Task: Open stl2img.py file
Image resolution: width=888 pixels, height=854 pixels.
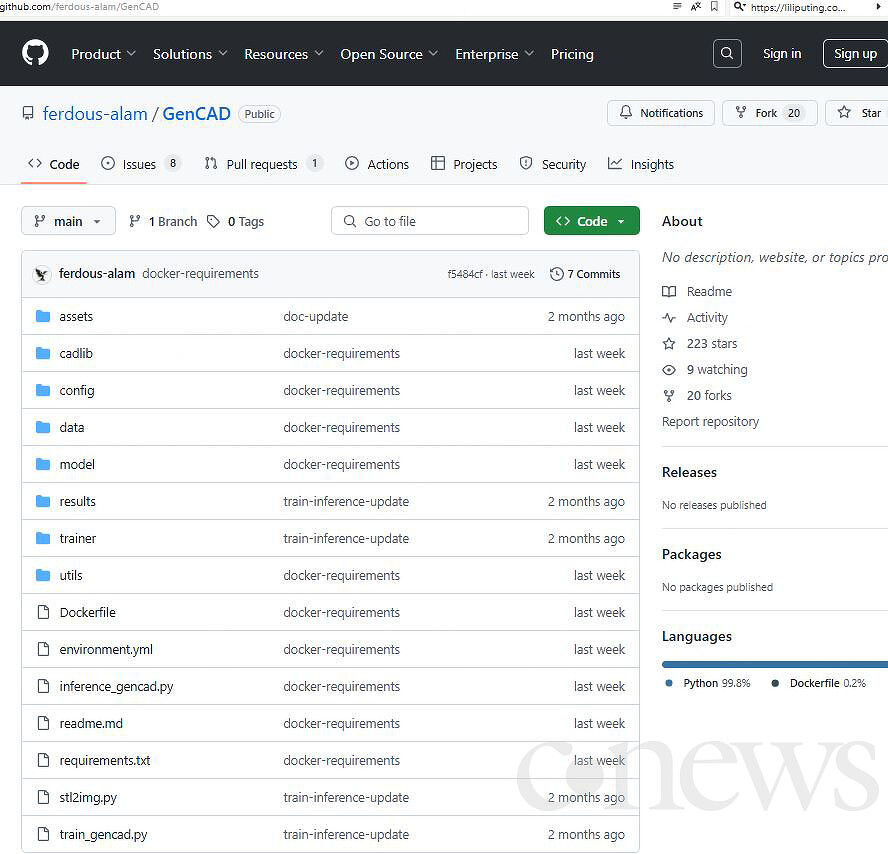Action: pos(88,797)
